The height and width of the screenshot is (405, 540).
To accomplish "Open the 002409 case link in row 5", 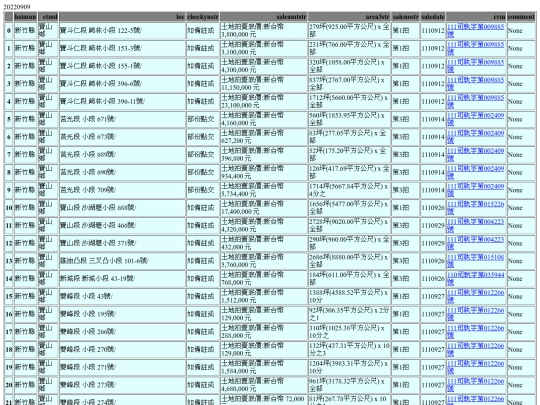I will tap(475, 119).
